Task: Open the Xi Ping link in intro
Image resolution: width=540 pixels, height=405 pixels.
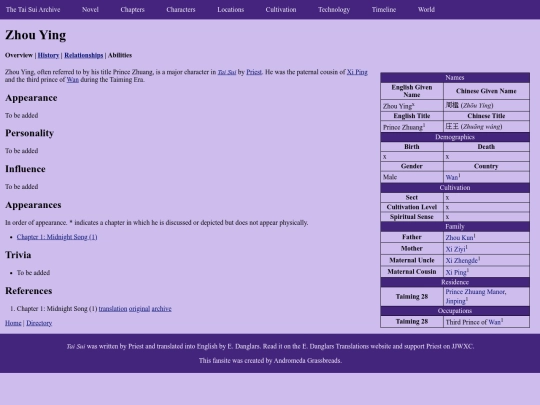Action: coord(357,72)
